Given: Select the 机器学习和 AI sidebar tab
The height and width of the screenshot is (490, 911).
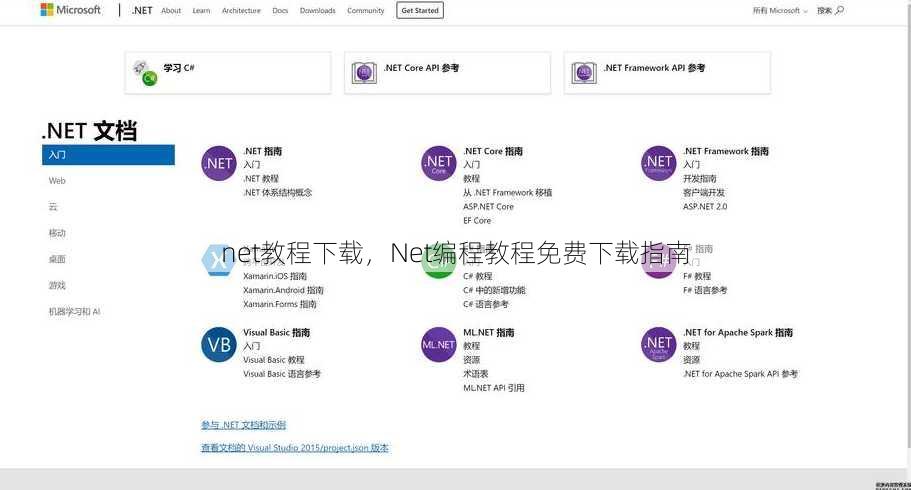Looking at the screenshot, I should click(74, 312).
